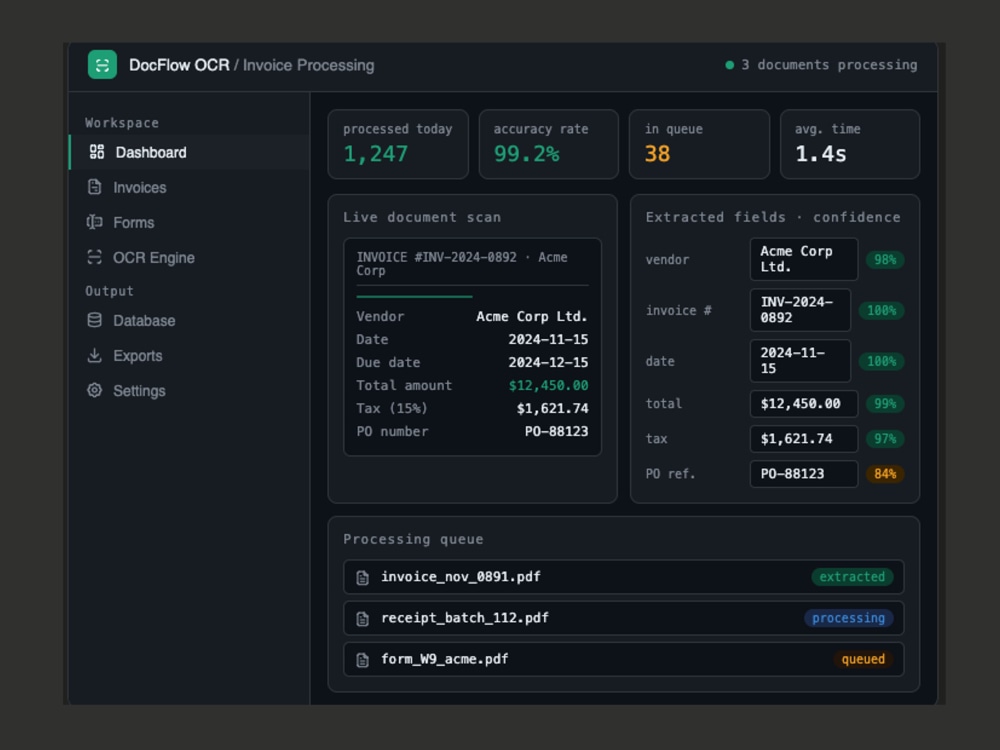Click file icon beside invoice_nov_0891.pdf
Screen dimensions: 1000x750
point(362,578)
